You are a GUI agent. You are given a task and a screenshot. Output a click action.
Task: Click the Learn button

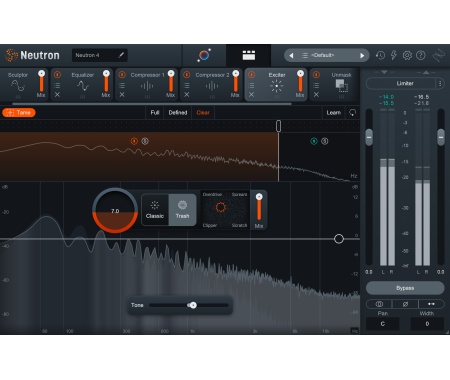coord(333,113)
